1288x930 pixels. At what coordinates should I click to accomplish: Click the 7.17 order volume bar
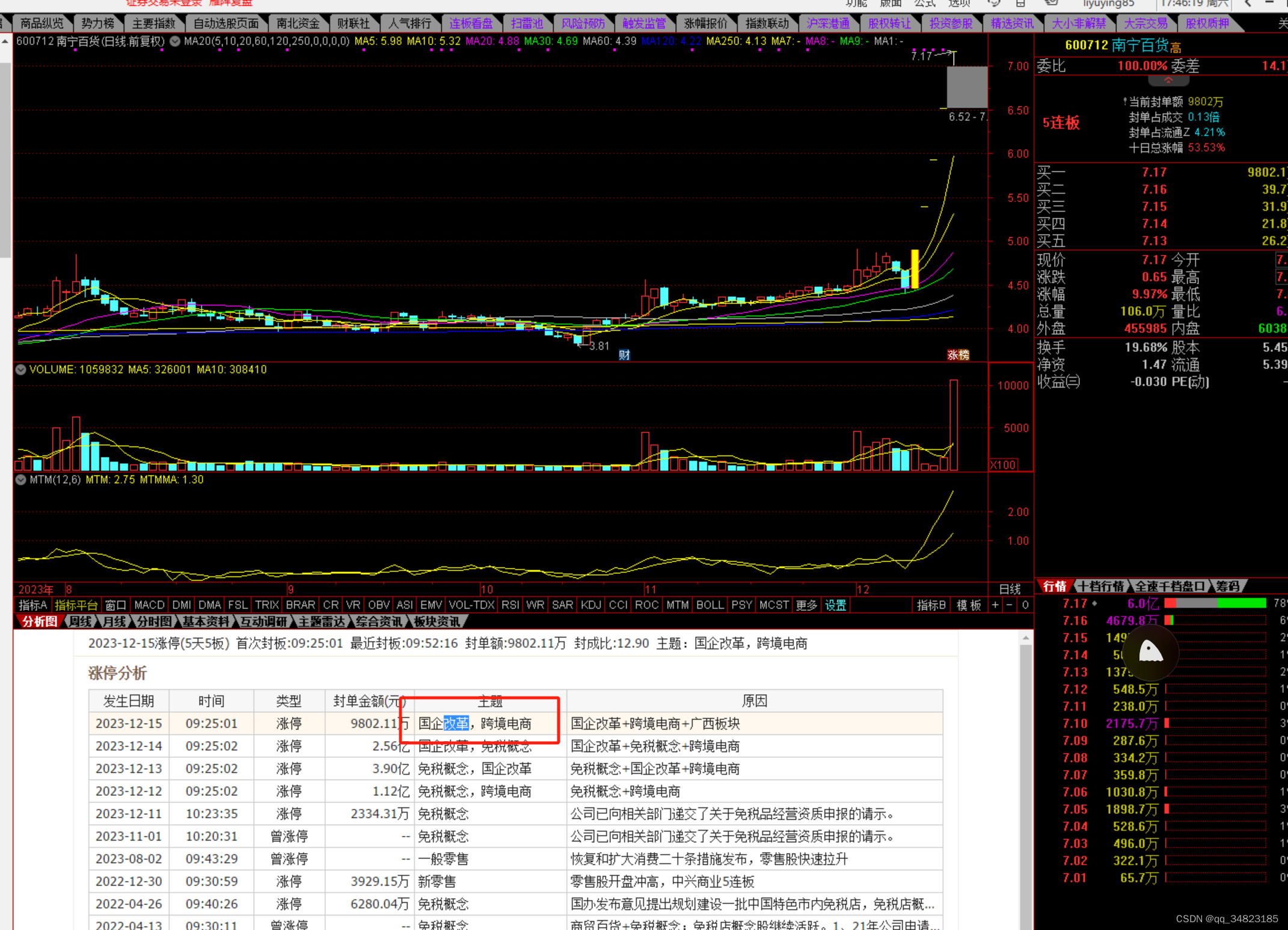tap(1215, 603)
